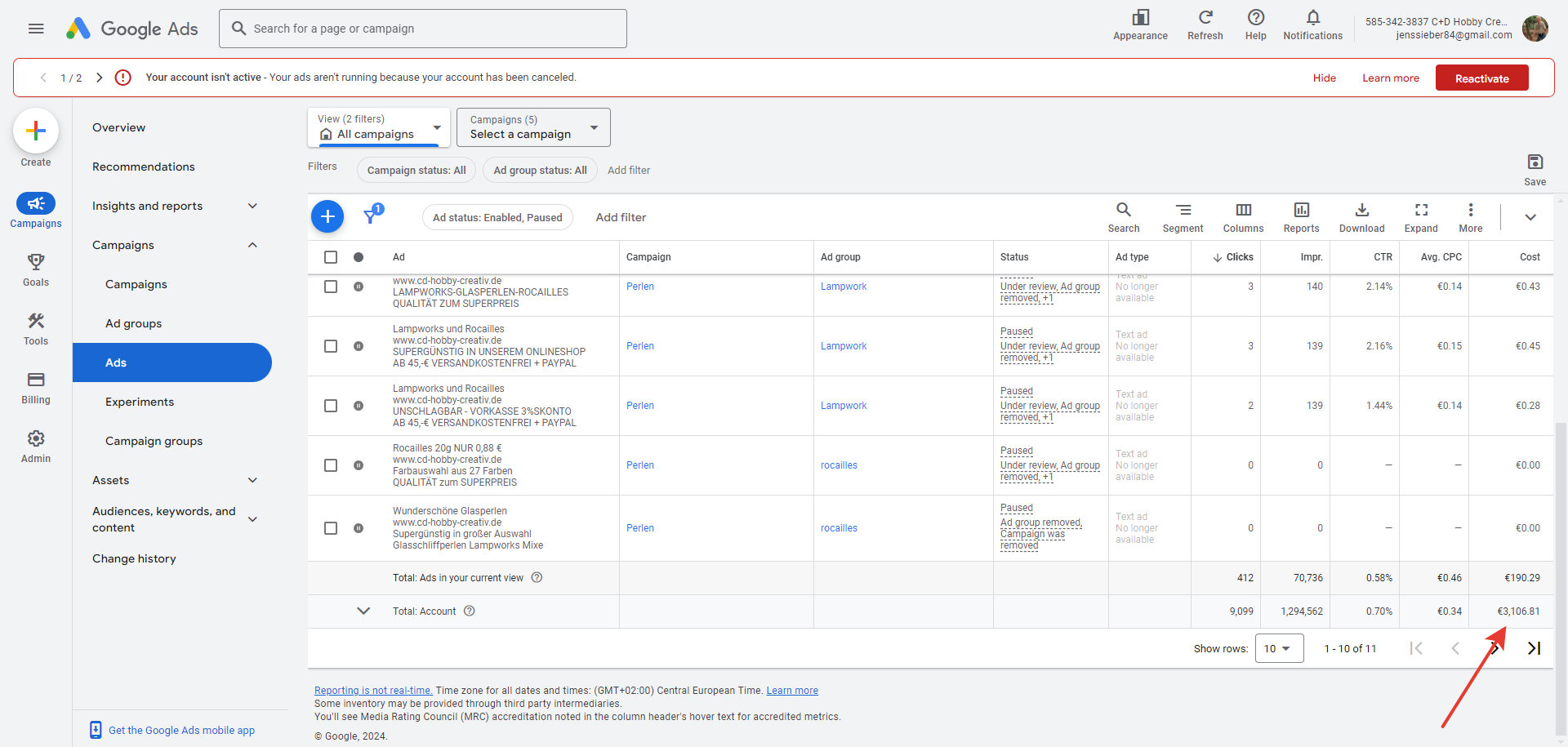The height and width of the screenshot is (747, 1568).
Task: Open the Campaign status: All filter chip
Action: (x=416, y=170)
